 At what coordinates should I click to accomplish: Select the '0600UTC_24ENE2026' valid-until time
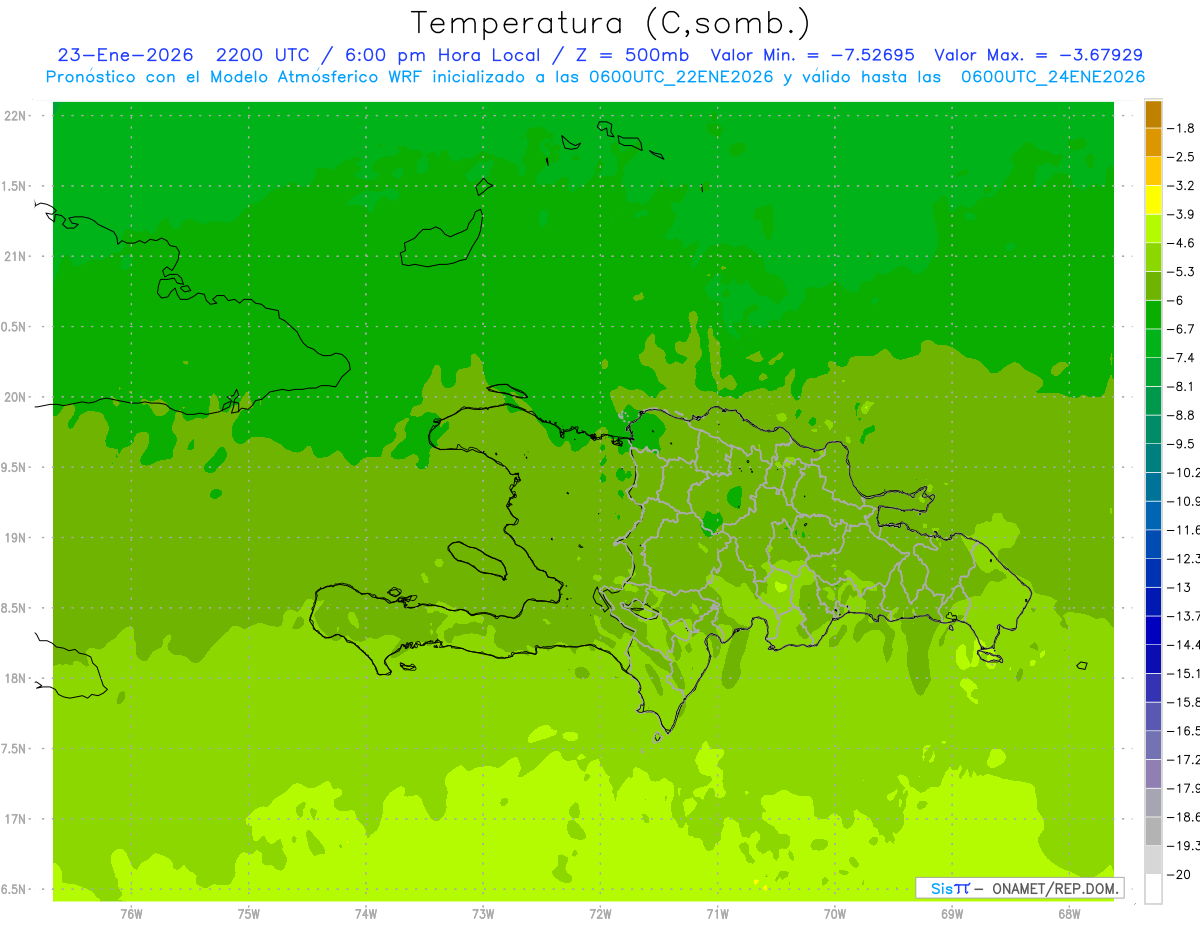(1053, 77)
